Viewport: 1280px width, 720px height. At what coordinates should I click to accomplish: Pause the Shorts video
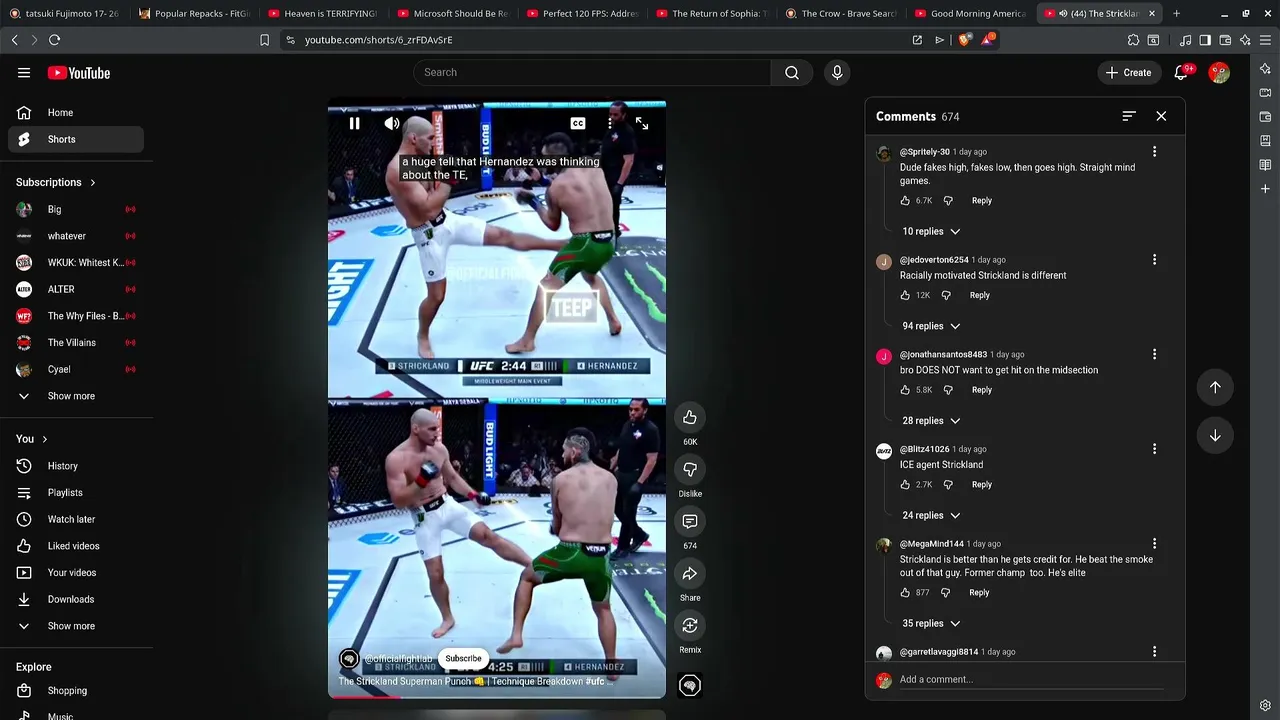tap(354, 124)
